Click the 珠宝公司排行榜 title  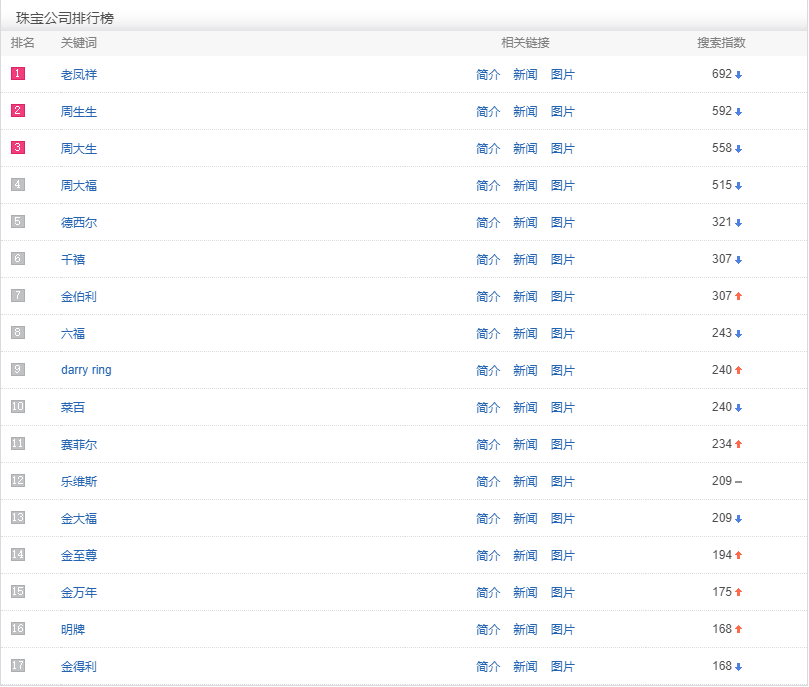tap(65, 18)
